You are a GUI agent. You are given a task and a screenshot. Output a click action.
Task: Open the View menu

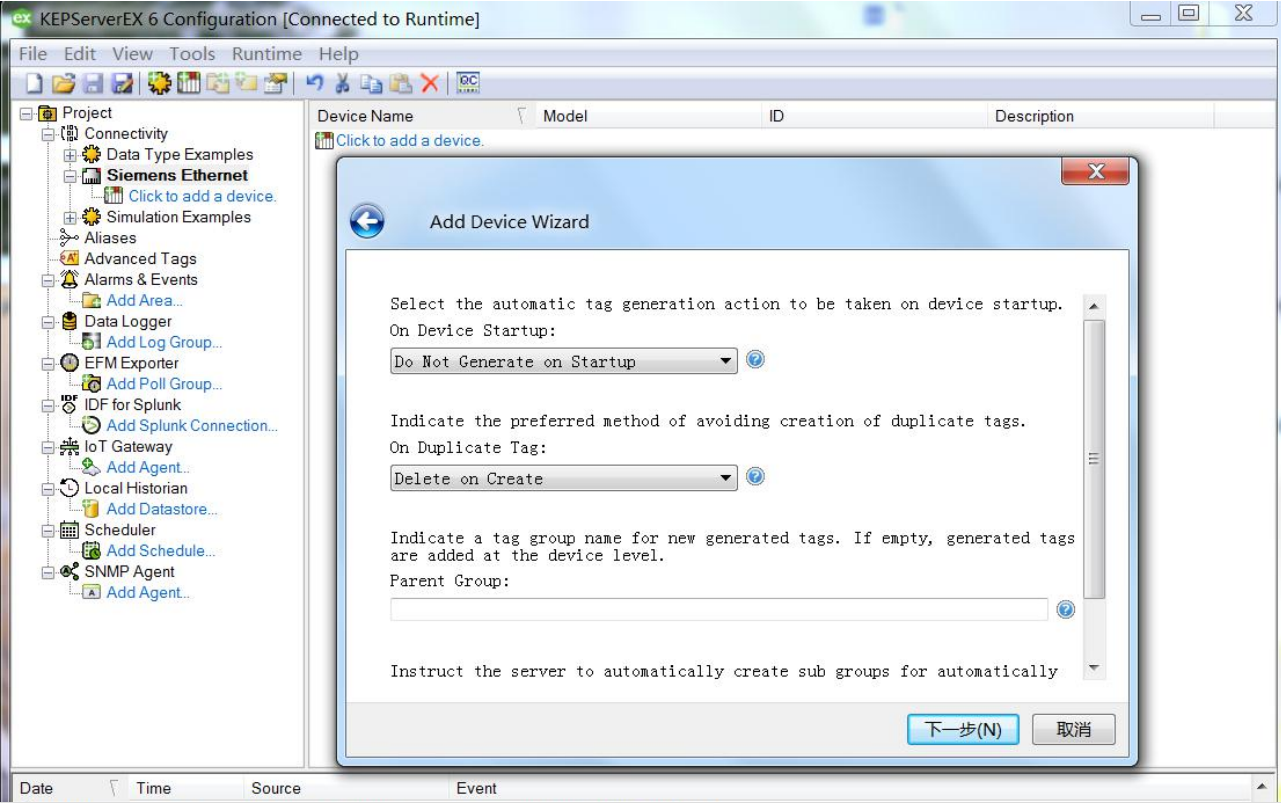(132, 54)
